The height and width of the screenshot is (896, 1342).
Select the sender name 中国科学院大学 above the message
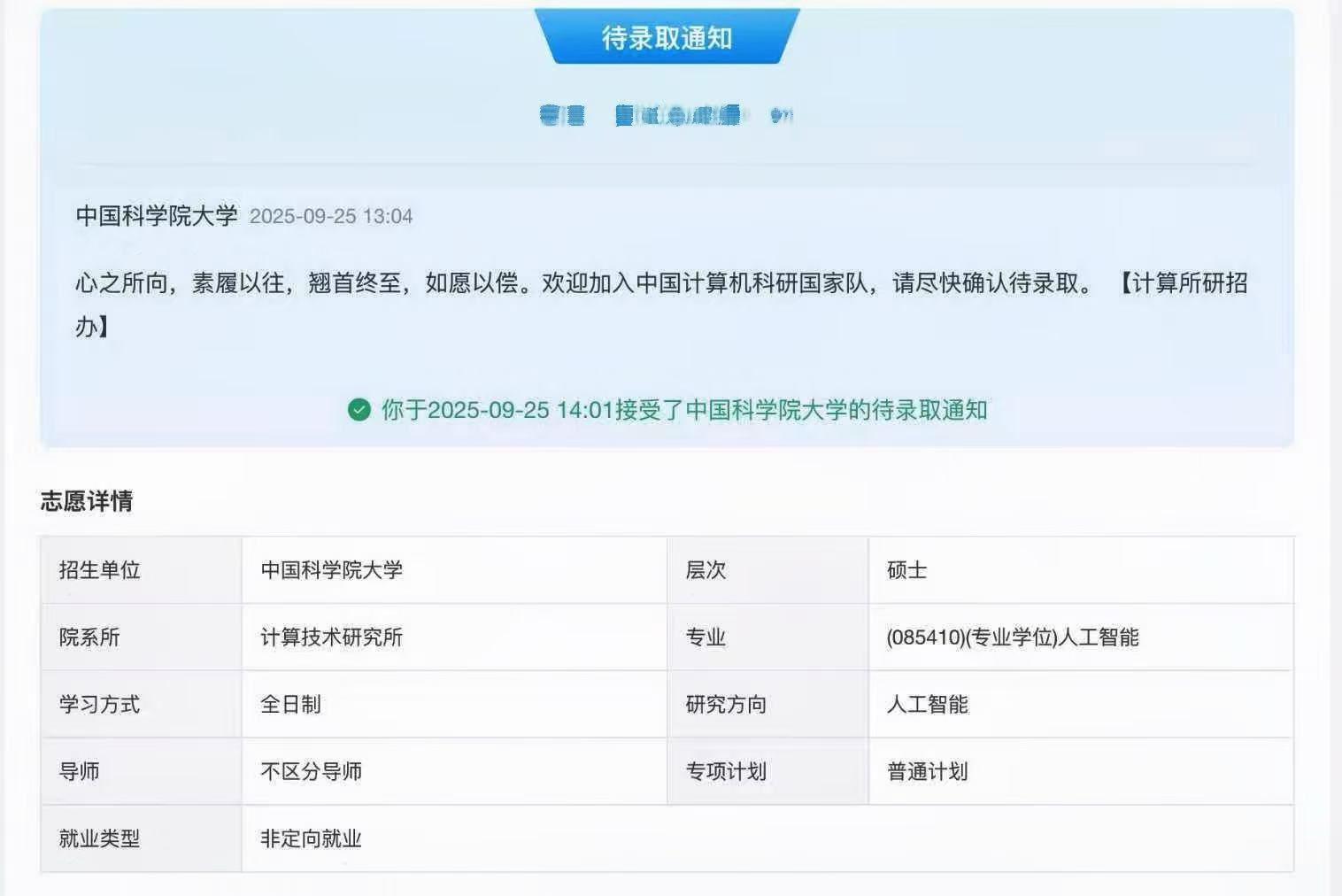pyautogui.click(x=157, y=216)
